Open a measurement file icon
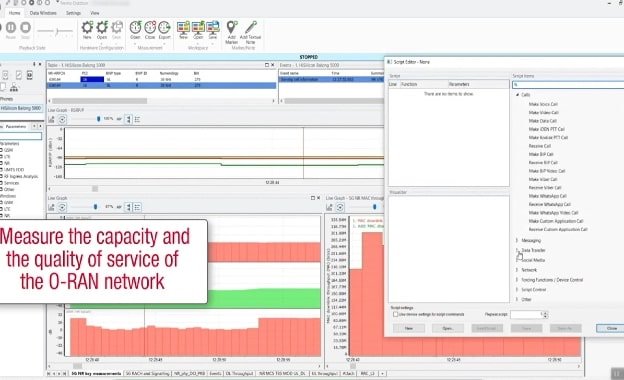This screenshot has width=624, height=380. coord(135,27)
